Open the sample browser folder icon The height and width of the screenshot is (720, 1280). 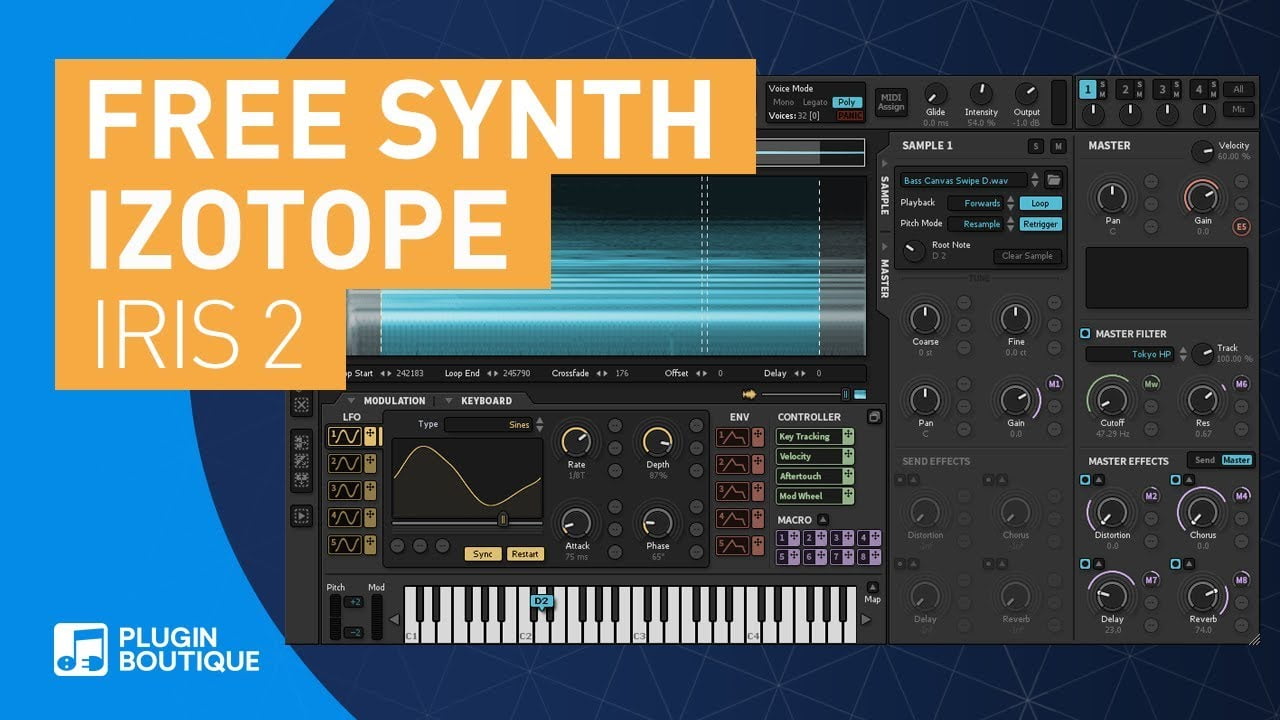click(x=1053, y=180)
